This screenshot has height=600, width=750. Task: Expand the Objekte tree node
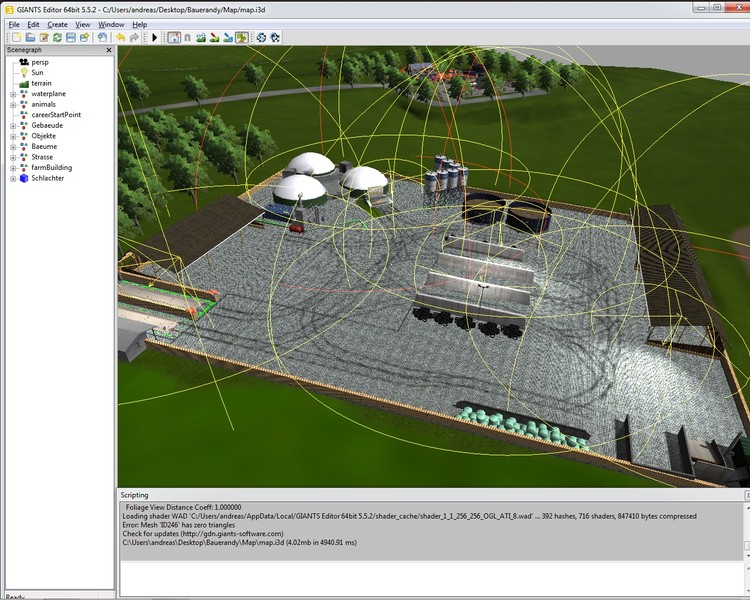13,136
